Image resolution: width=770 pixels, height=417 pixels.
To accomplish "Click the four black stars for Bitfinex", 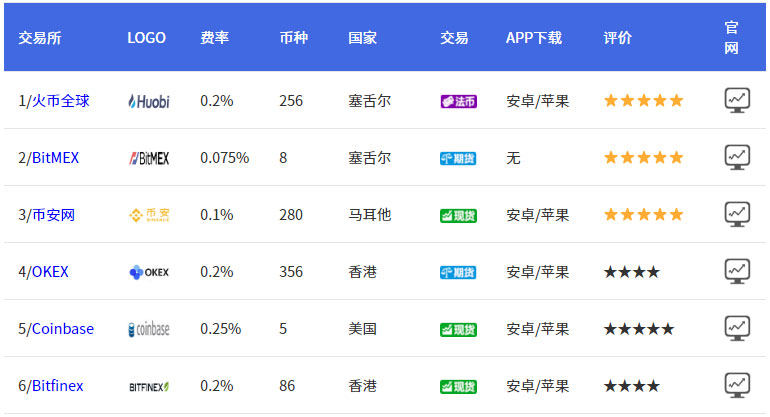I will 632,386.
